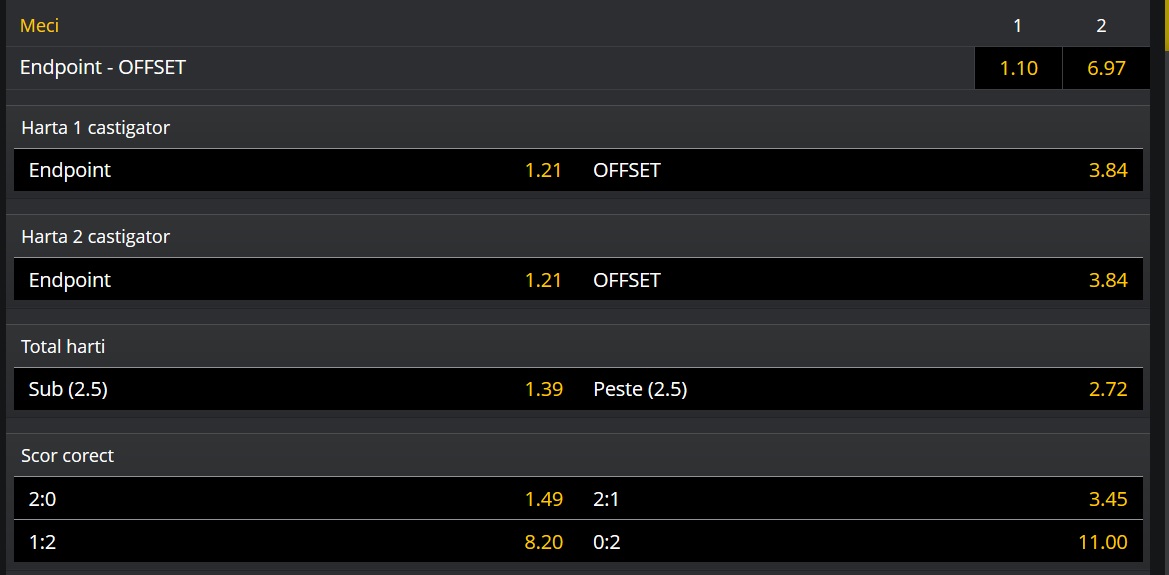
Task: Add correct score 1:2 at 8.20
Action: coord(295,542)
